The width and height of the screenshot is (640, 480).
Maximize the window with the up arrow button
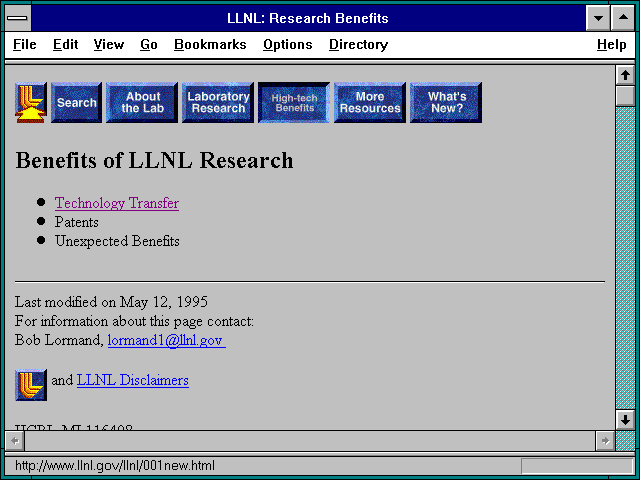pos(623,18)
